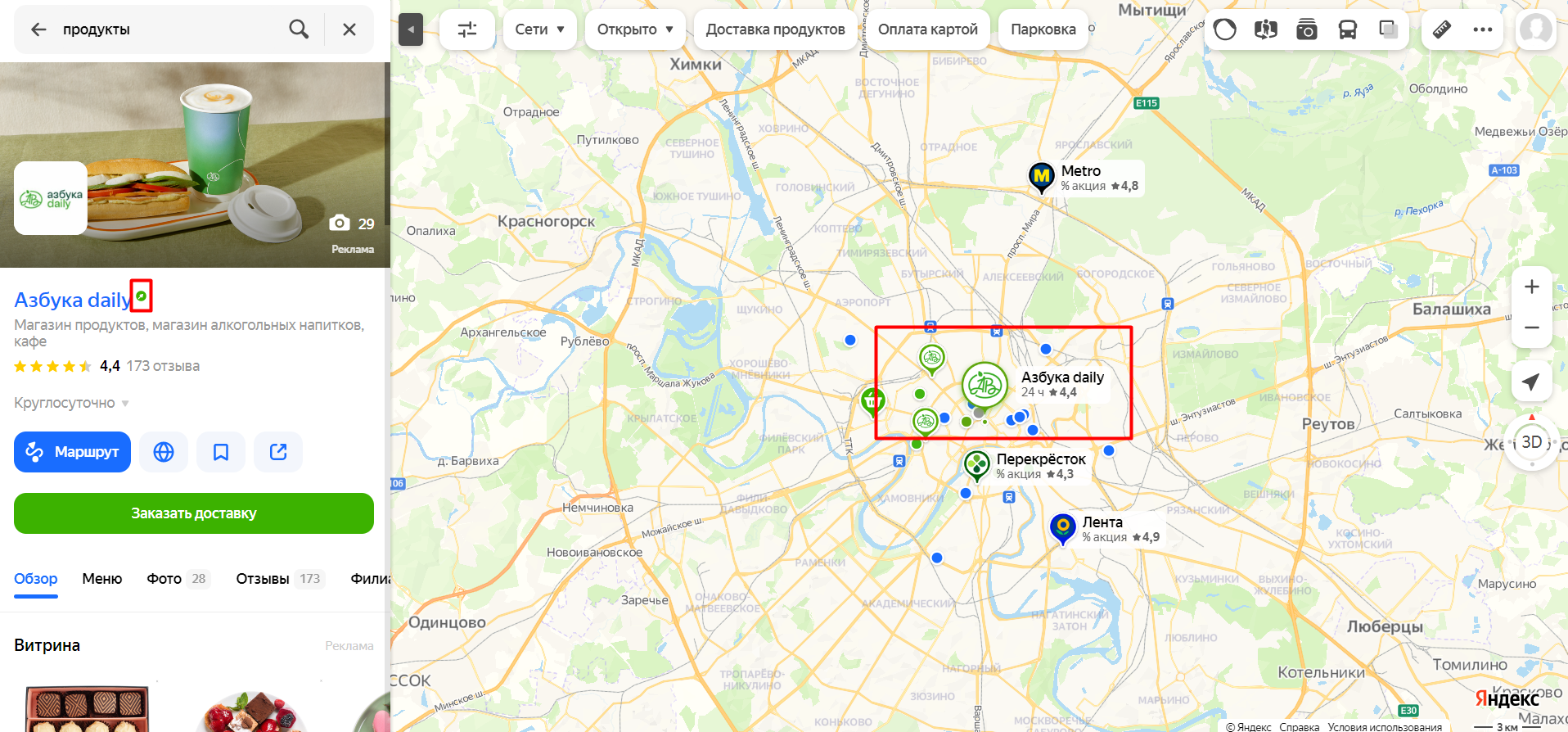Toggle 3D map tilt control
Screen dimensions: 1568x732
(1532, 443)
